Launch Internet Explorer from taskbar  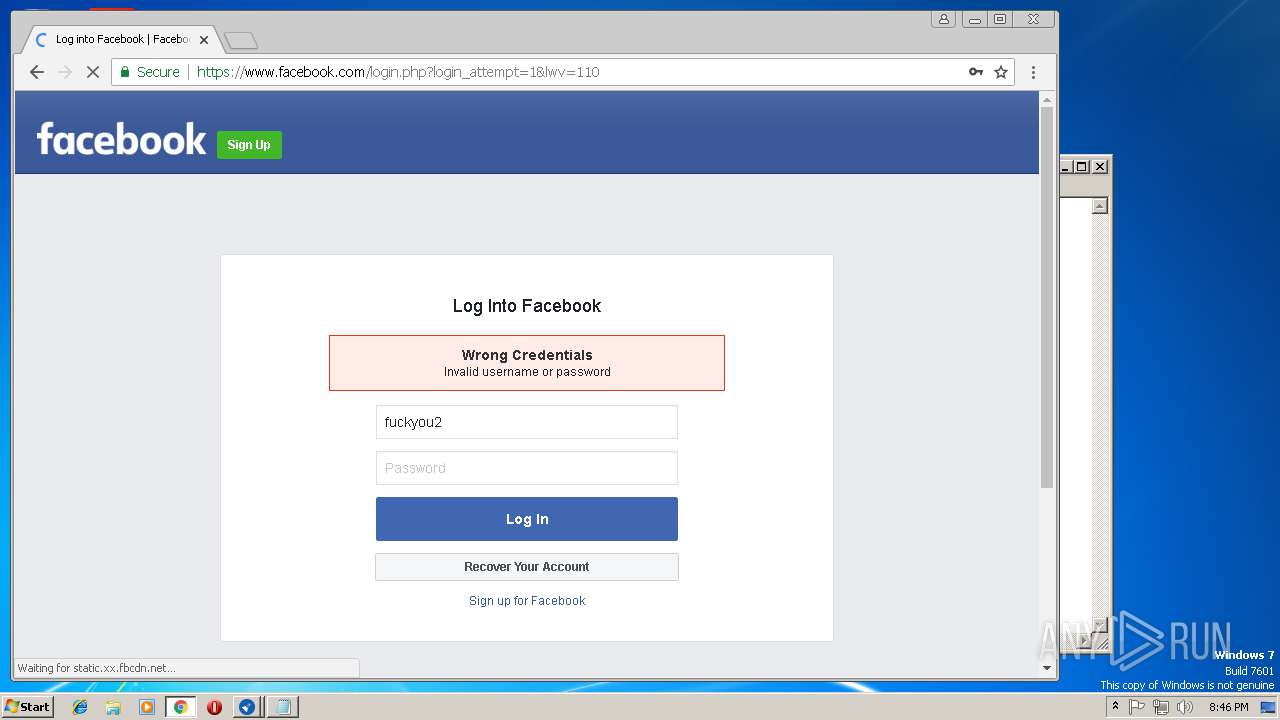coord(80,707)
